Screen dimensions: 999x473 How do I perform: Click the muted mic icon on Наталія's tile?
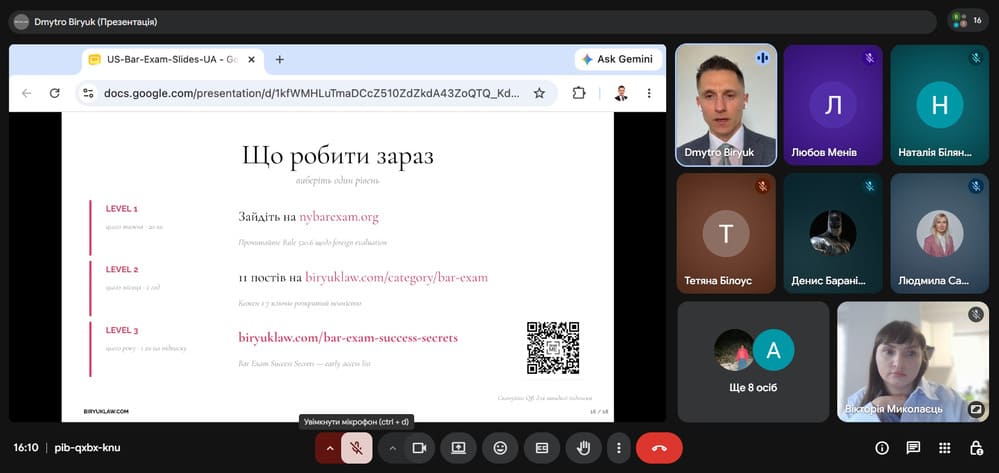point(975,58)
